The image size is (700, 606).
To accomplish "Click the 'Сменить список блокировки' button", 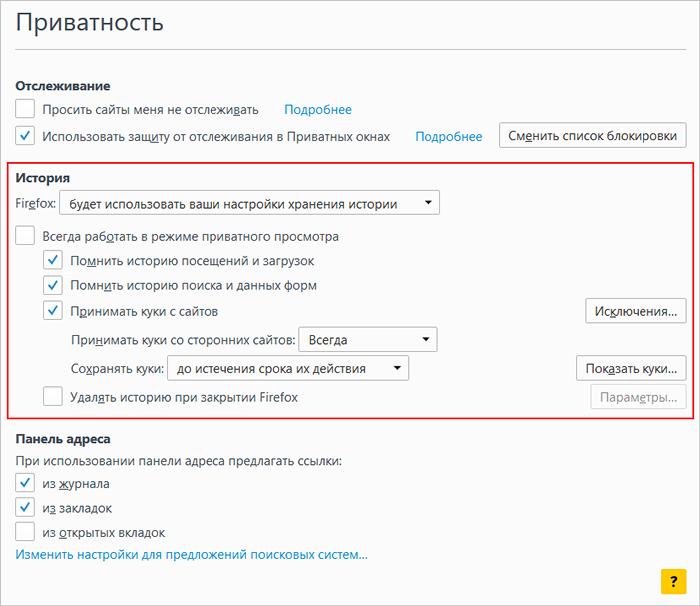I will pyautogui.click(x=592, y=135).
